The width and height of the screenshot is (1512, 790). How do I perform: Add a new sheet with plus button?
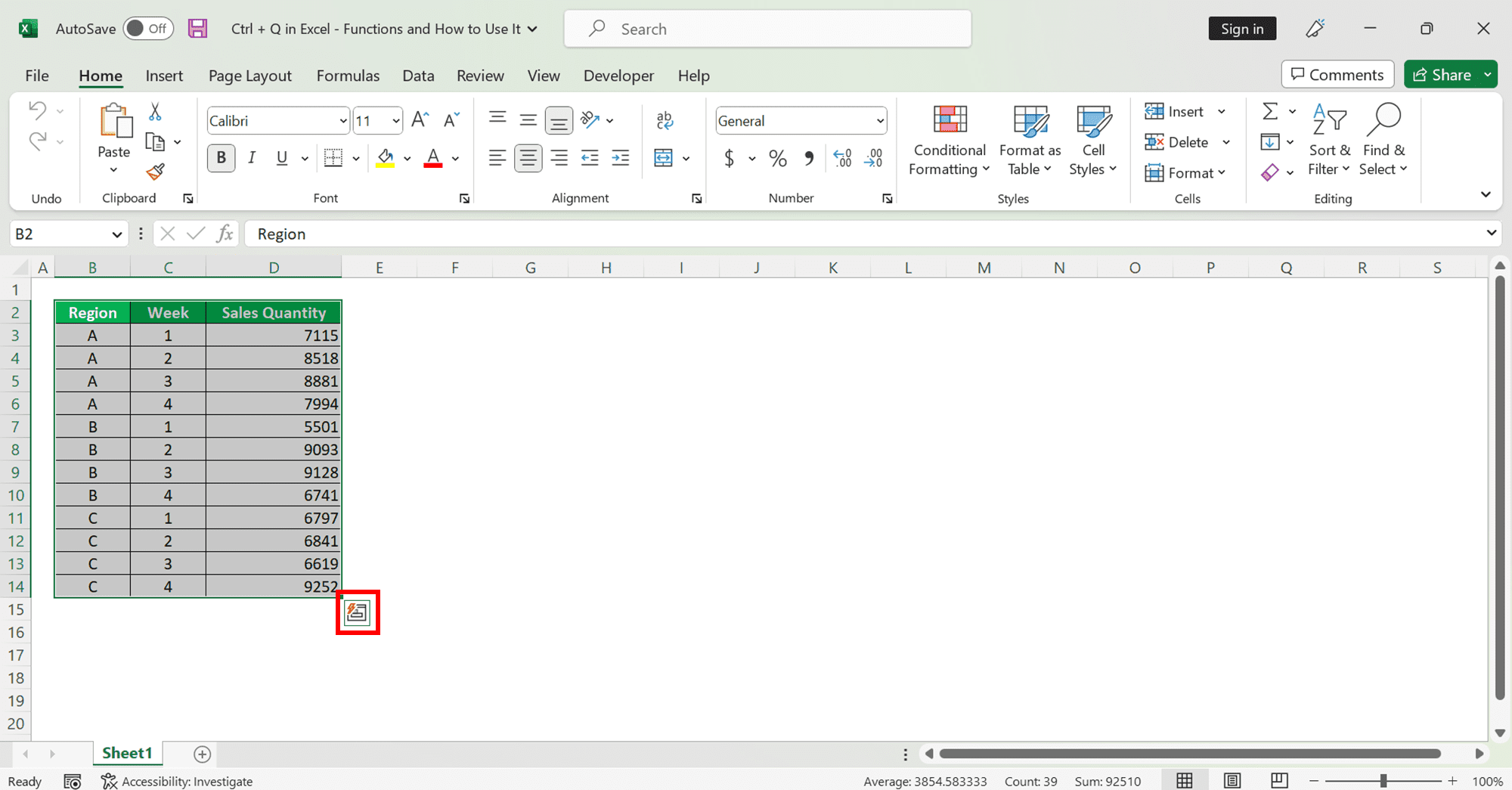pyautogui.click(x=202, y=754)
